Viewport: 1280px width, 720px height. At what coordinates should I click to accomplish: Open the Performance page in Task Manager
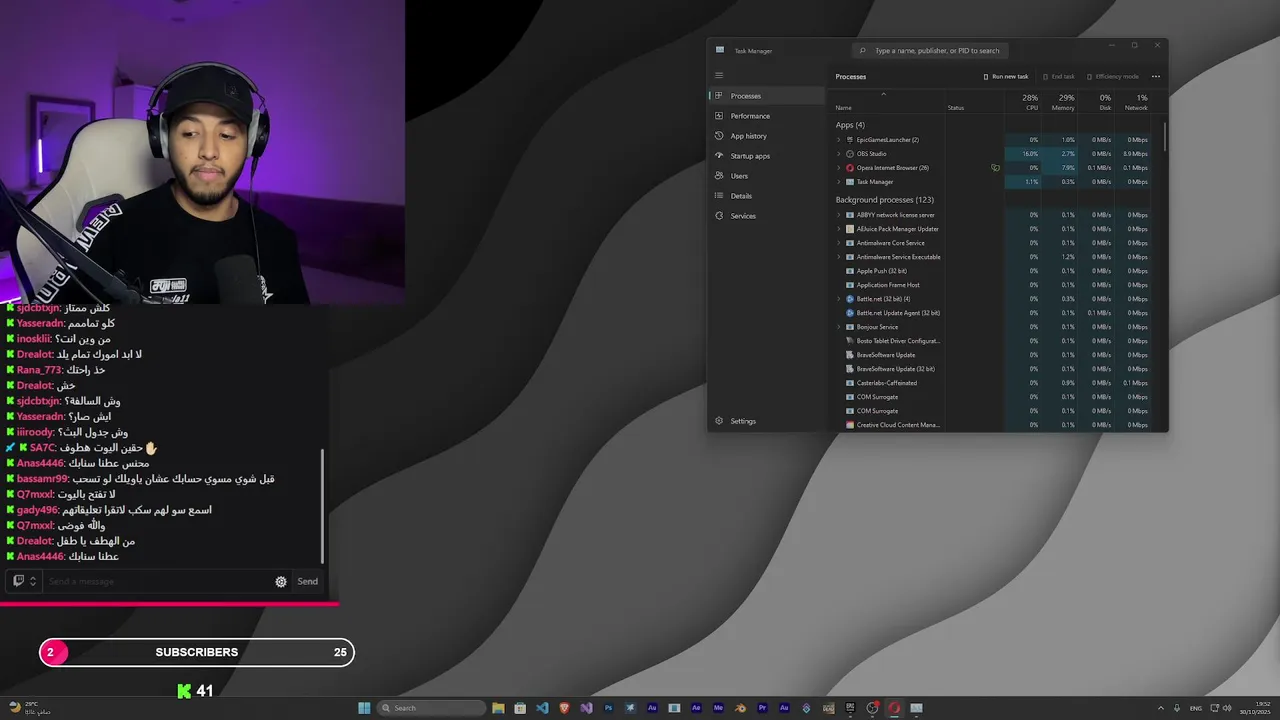click(x=767, y=116)
